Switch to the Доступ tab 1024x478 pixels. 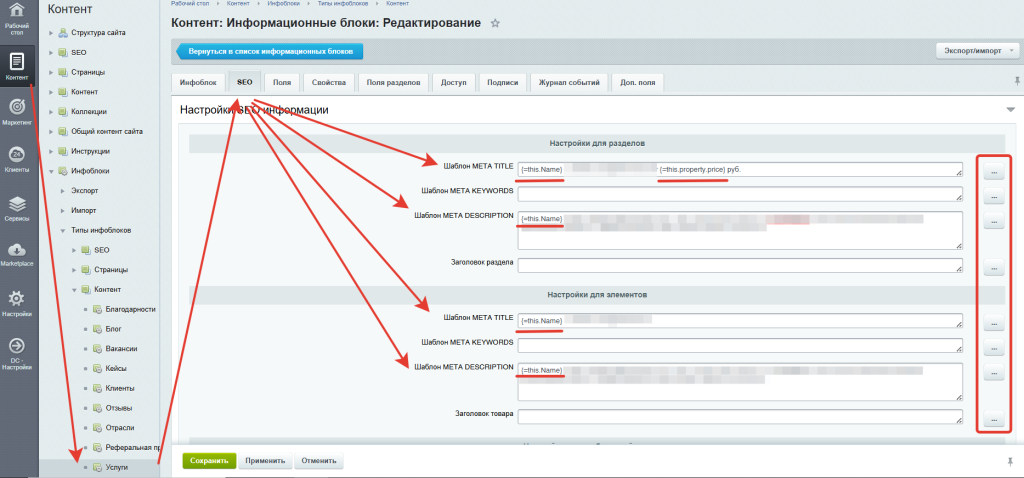454,83
